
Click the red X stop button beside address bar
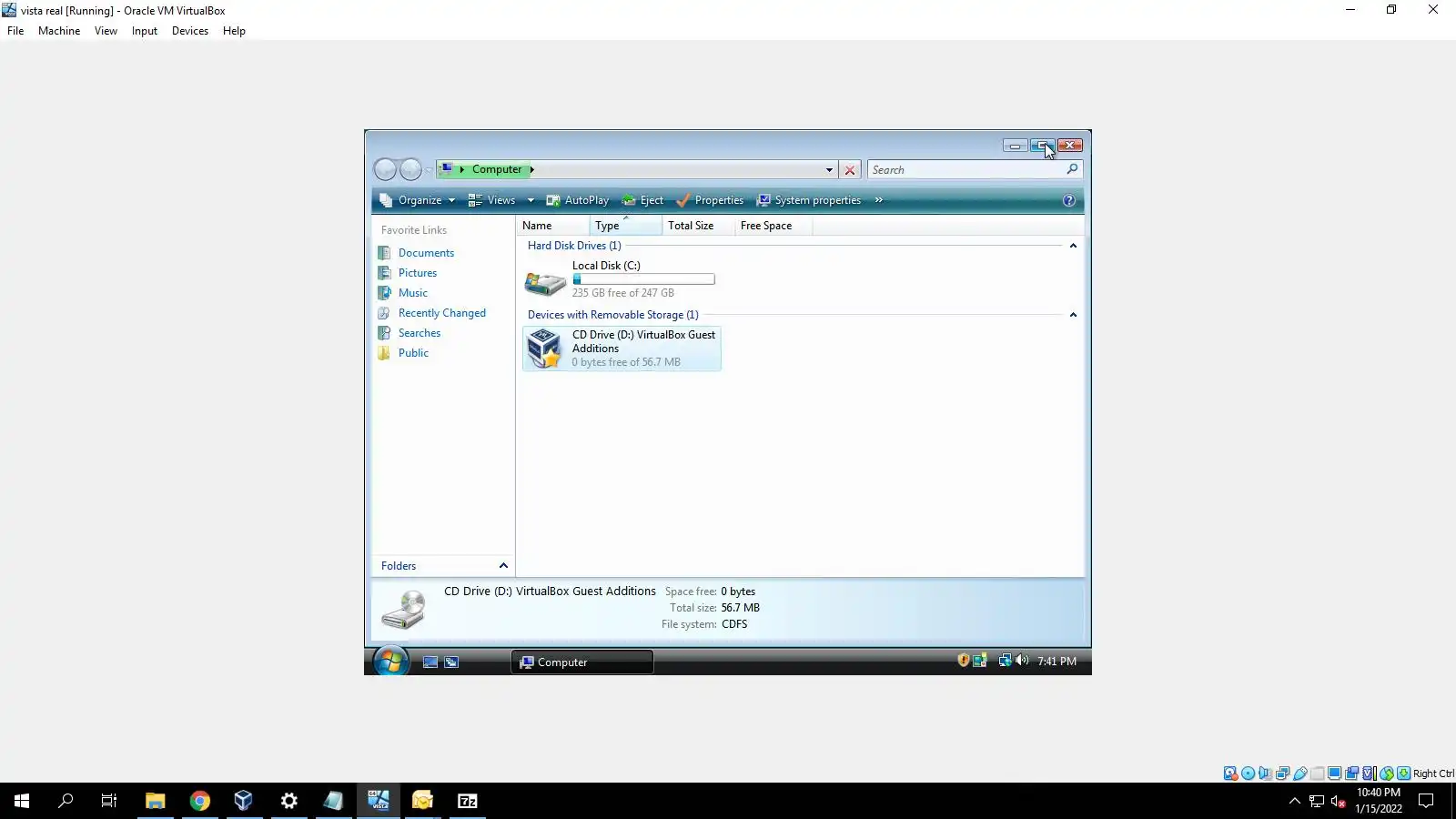pyautogui.click(x=850, y=170)
